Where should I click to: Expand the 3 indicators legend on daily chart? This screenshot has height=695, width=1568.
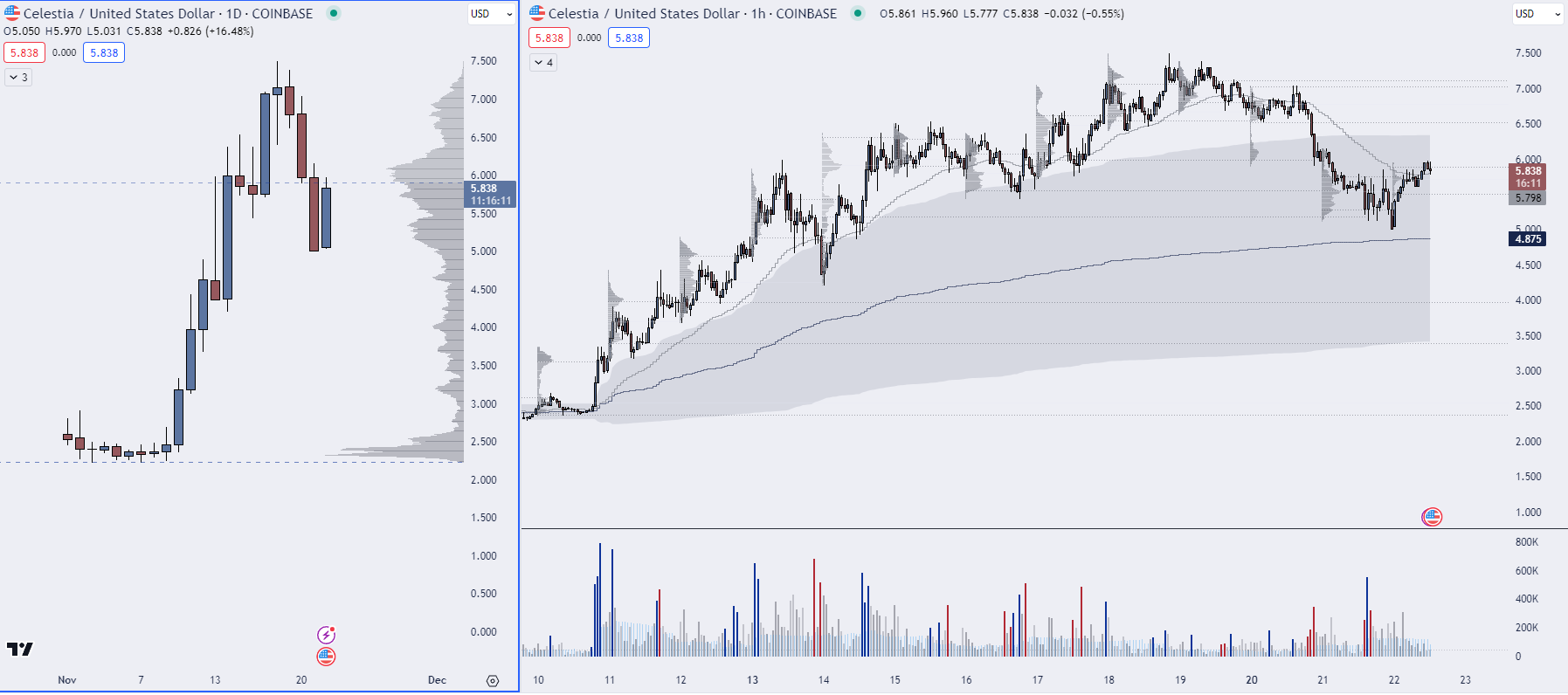pos(18,77)
